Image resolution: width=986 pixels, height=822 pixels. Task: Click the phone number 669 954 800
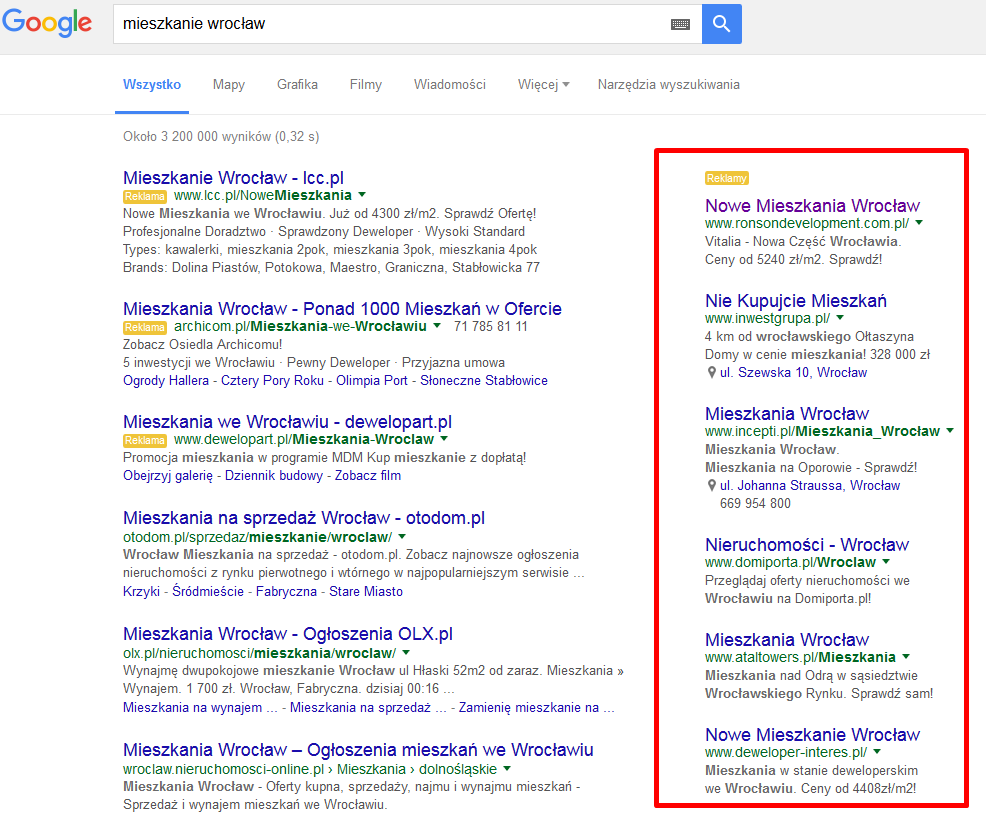pyautogui.click(x=755, y=503)
